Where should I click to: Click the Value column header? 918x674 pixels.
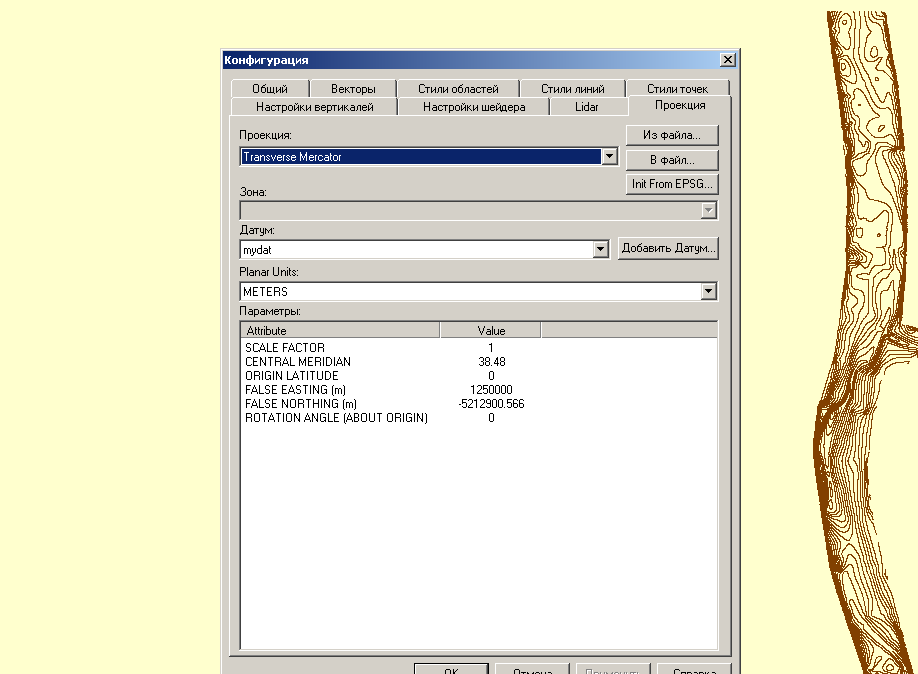tap(491, 330)
